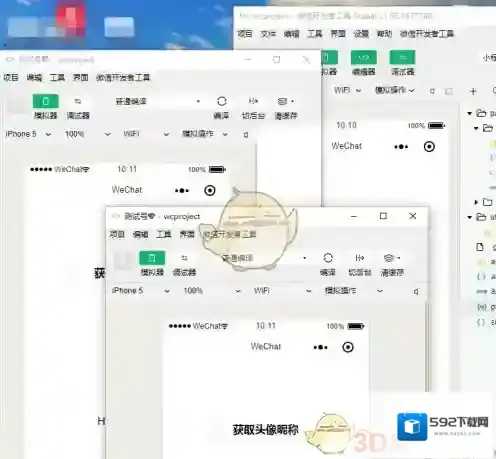The height and width of the screenshot is (459, 496).
Task: Open 项目 menu in left middle window
Action: 11,78
